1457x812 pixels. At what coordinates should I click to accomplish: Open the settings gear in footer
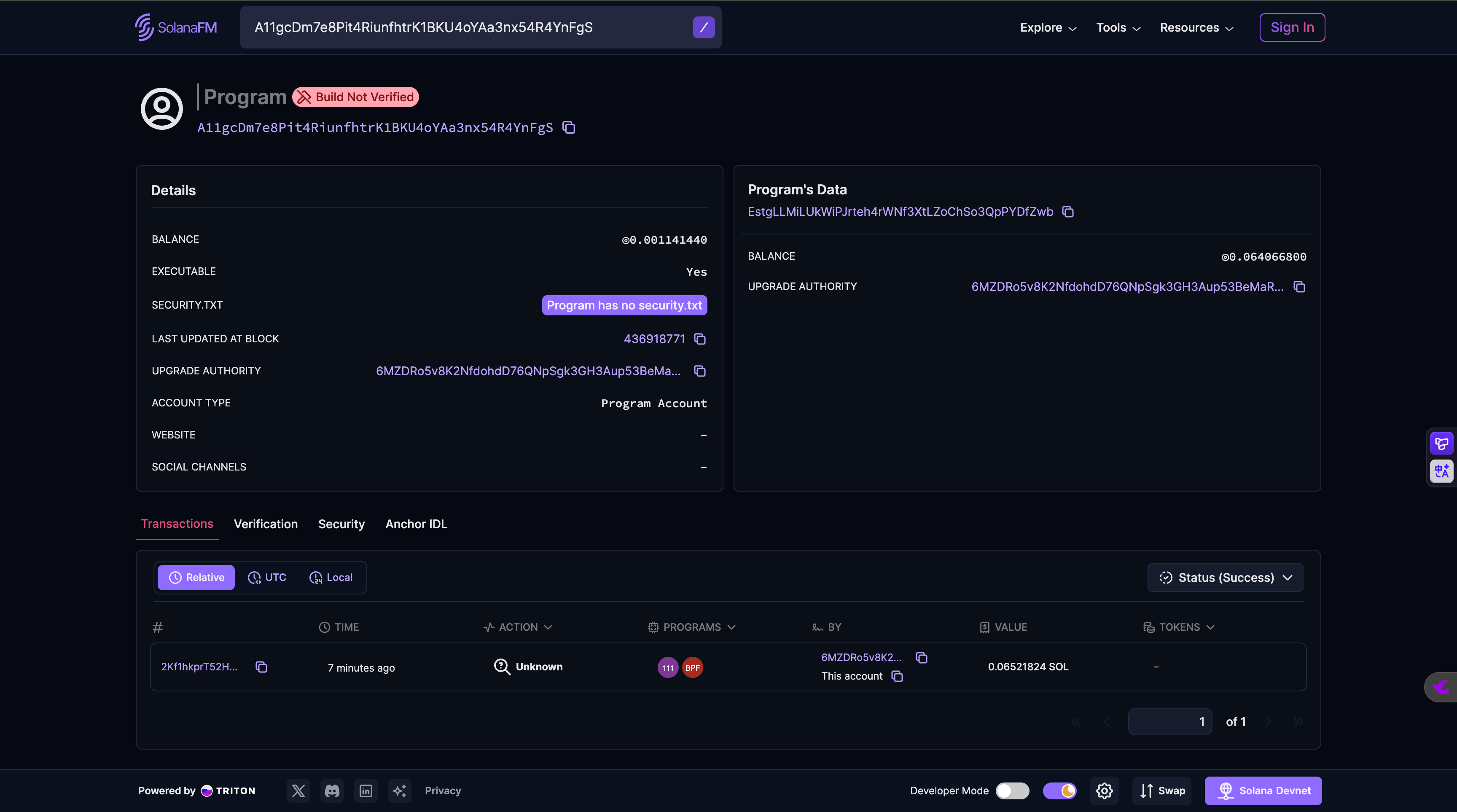point(1104,790)
